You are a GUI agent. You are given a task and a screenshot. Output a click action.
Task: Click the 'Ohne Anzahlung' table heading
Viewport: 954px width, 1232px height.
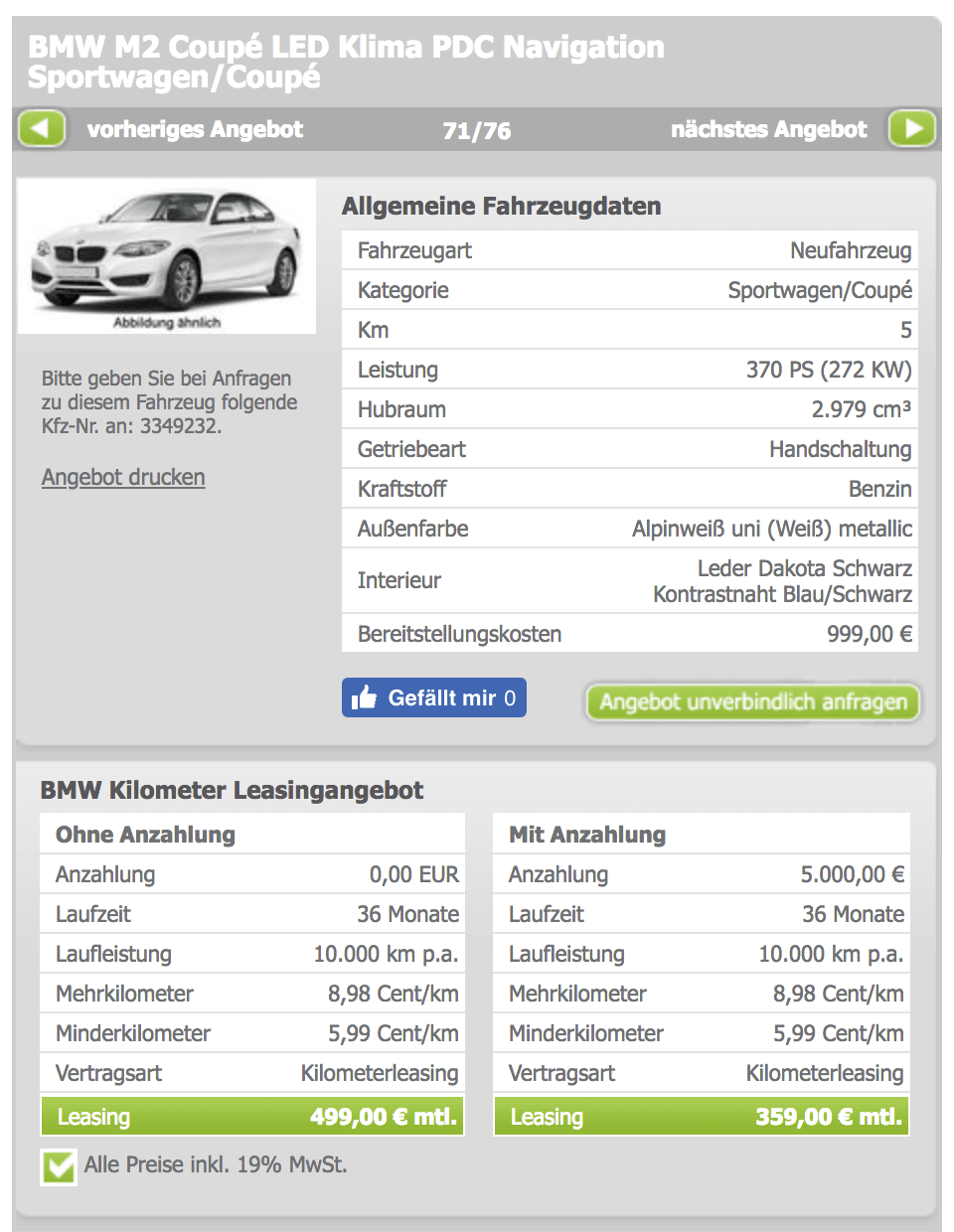pyautogui.click(x=145, y=835)
